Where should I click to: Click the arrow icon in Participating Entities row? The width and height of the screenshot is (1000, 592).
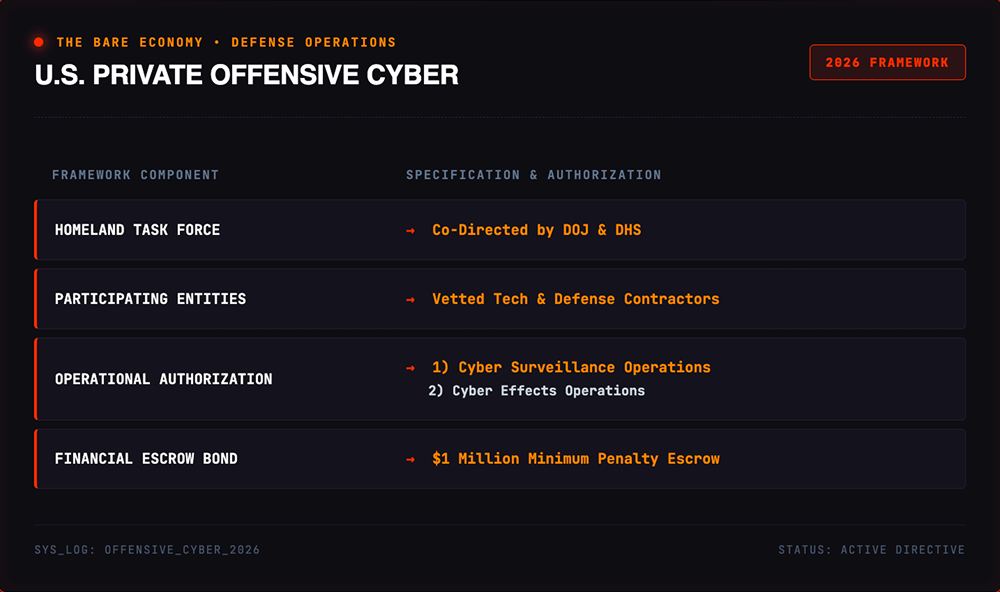tap(410, 299)
